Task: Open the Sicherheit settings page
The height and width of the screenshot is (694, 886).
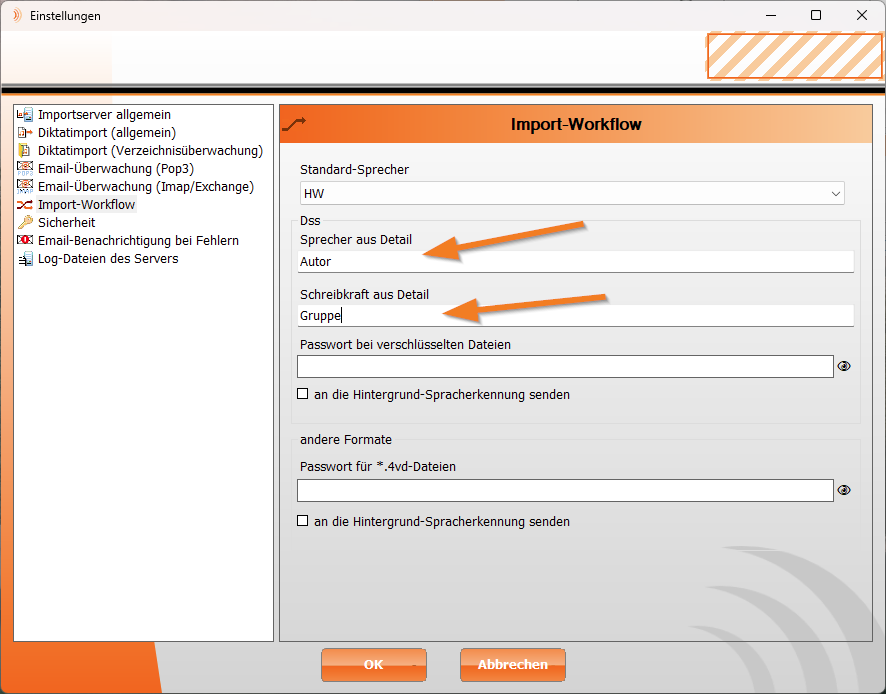Action: pyautogui.click(x=66, y=222)
